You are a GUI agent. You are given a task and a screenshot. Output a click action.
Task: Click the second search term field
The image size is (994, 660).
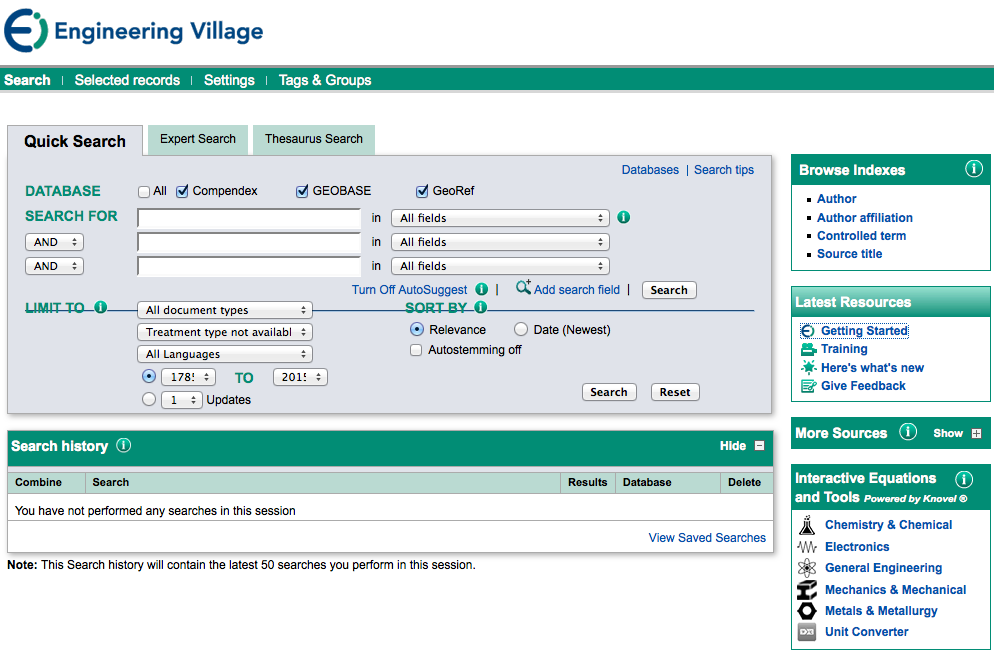[249, 242]
